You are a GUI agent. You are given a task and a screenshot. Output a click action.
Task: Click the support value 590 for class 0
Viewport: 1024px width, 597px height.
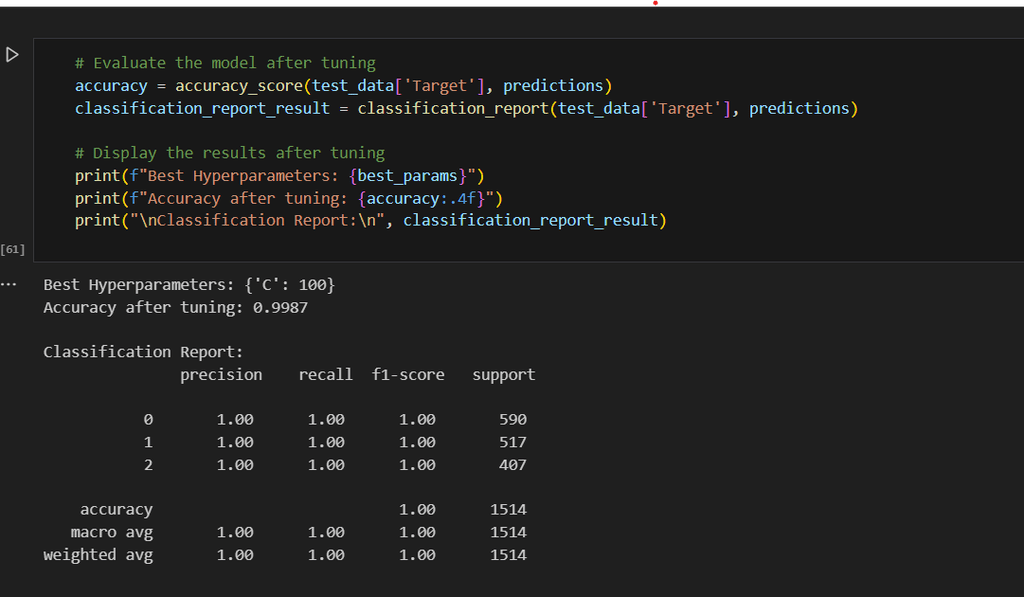[512, 420]
